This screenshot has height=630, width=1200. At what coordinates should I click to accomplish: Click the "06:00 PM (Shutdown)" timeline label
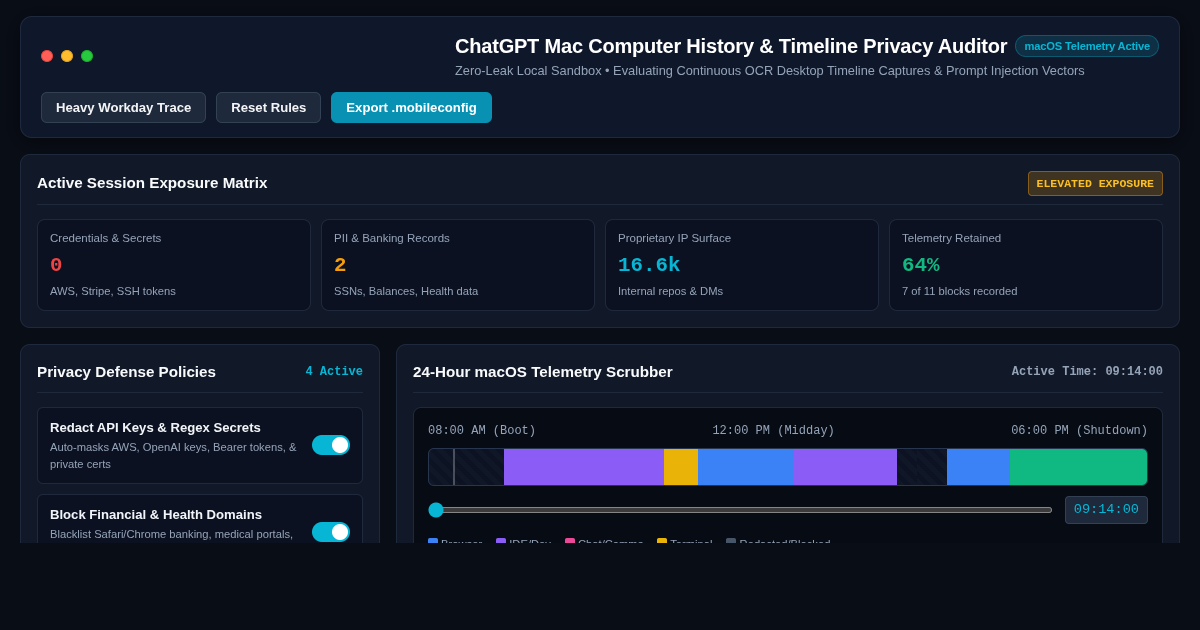tap(1079, 431)
